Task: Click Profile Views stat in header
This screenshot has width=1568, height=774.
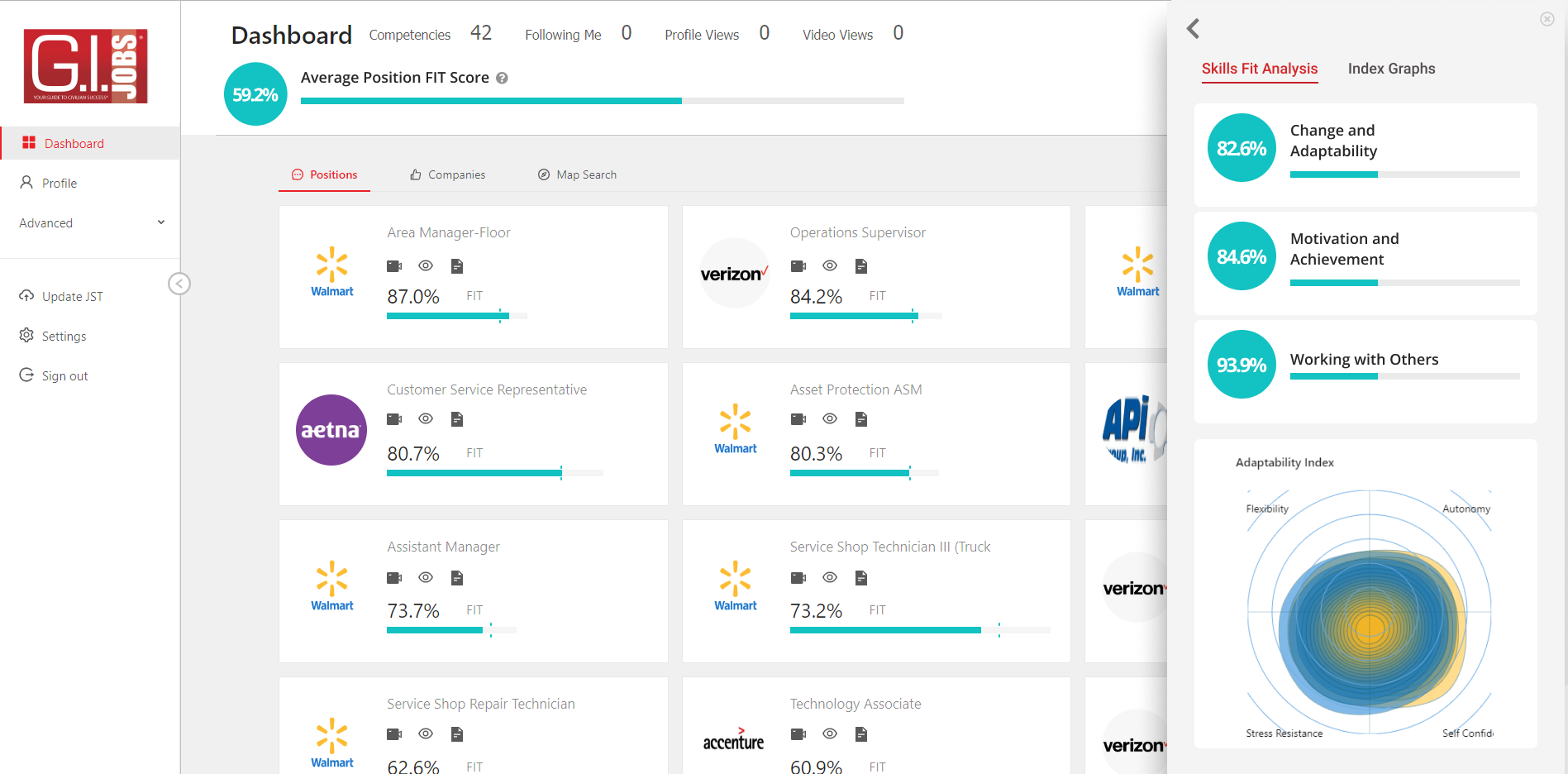Action: 717,33
